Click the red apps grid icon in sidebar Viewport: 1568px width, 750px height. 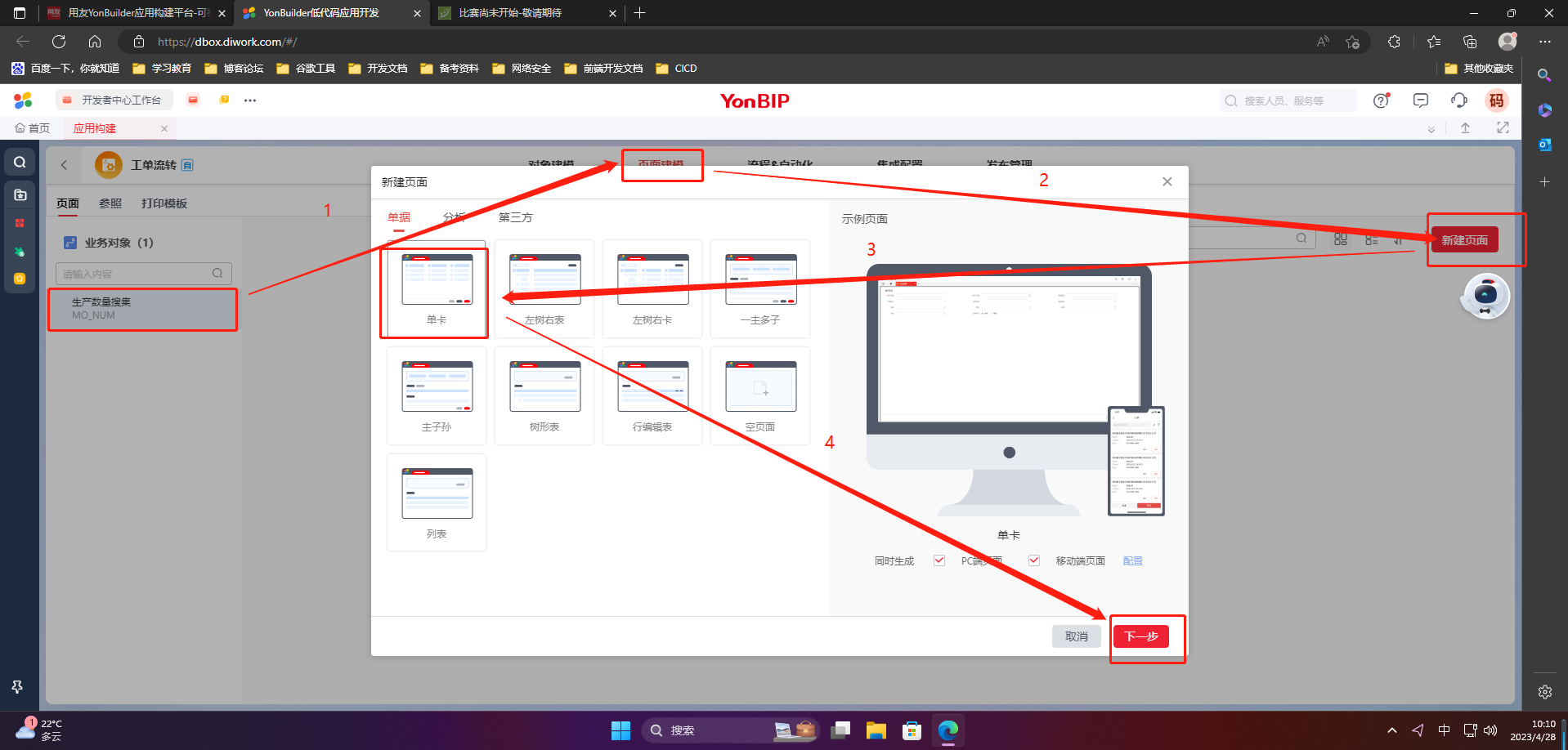pos(20,223)
